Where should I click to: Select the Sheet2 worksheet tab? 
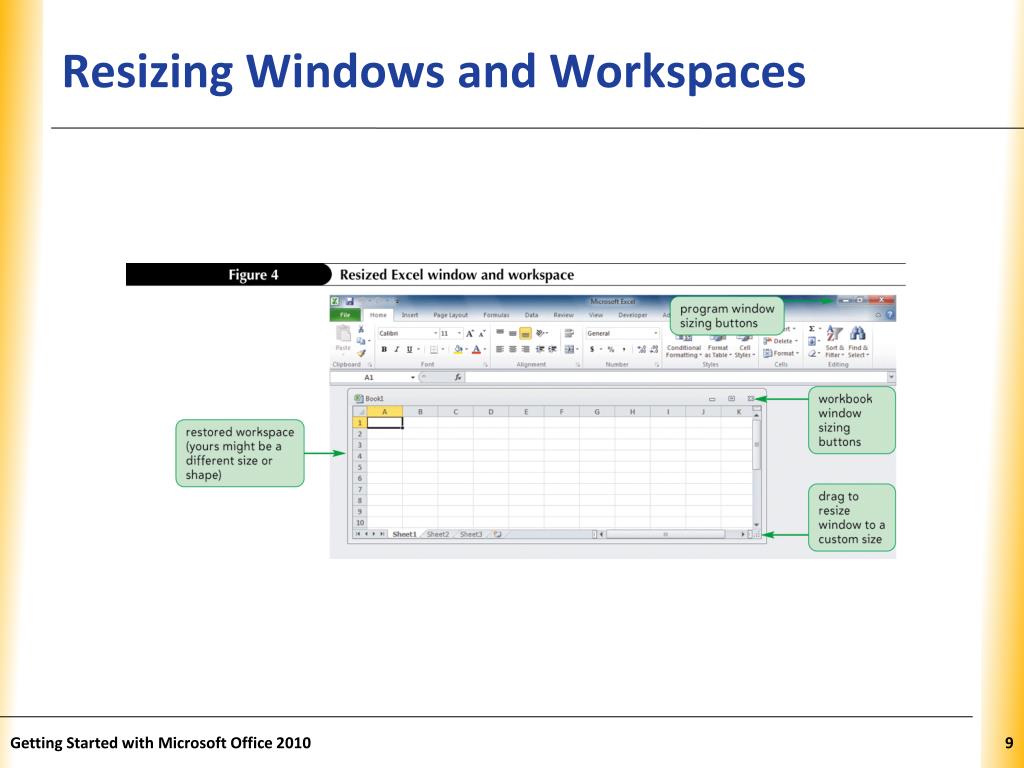[438, 534]
